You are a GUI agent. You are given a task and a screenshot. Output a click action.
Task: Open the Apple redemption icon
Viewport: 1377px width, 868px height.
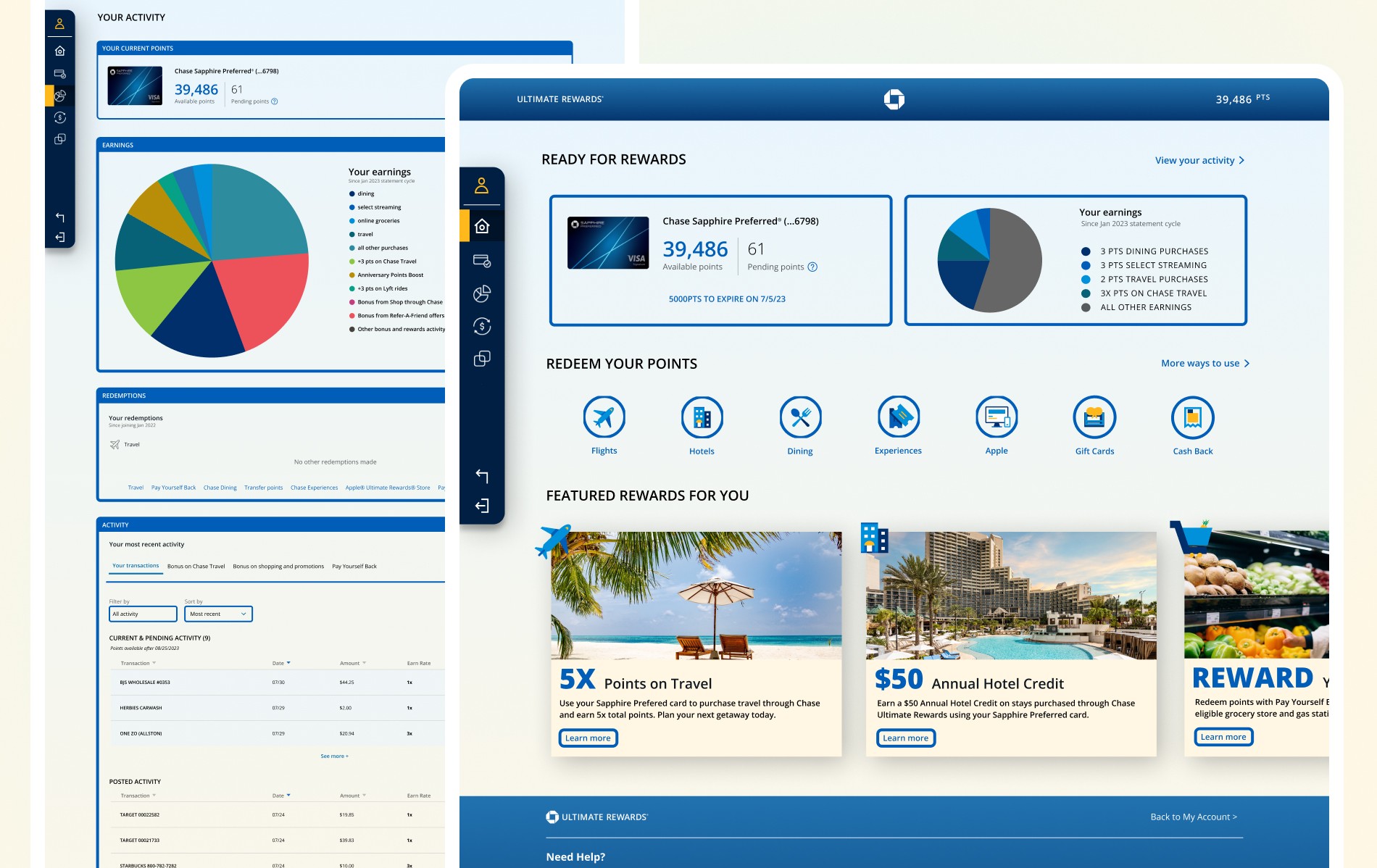click(997, 417)
